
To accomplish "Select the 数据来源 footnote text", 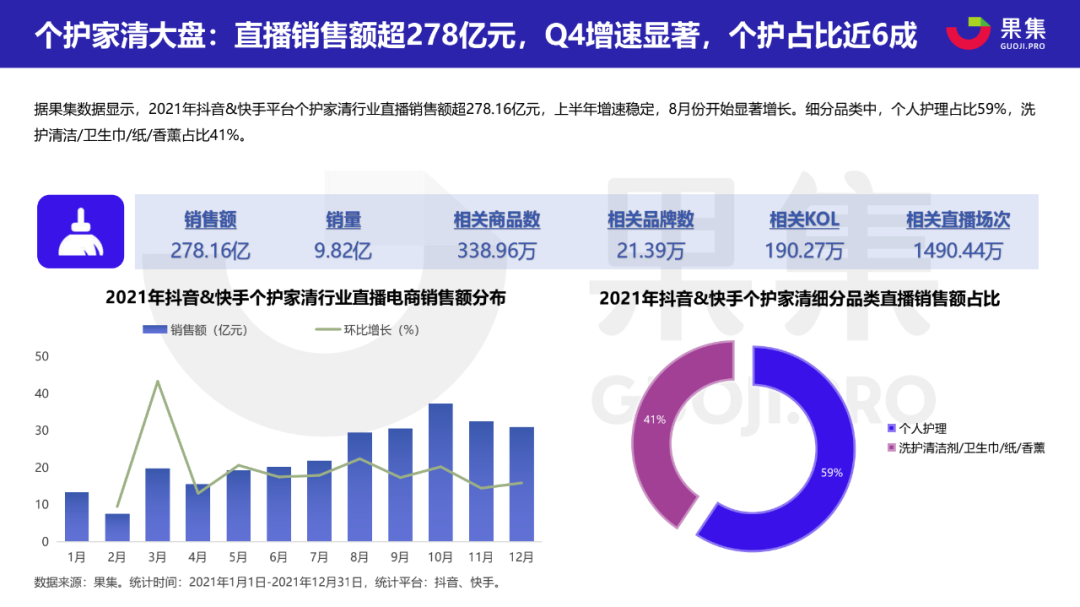I will (269, 582).
